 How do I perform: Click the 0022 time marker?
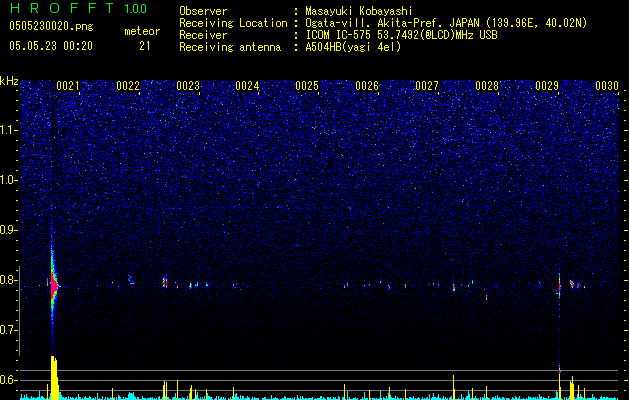[x=128, y=86]
